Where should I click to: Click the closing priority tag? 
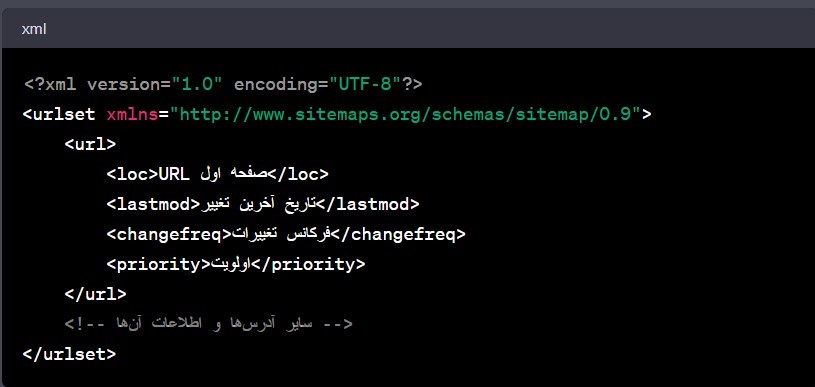[x=309, y=264]
